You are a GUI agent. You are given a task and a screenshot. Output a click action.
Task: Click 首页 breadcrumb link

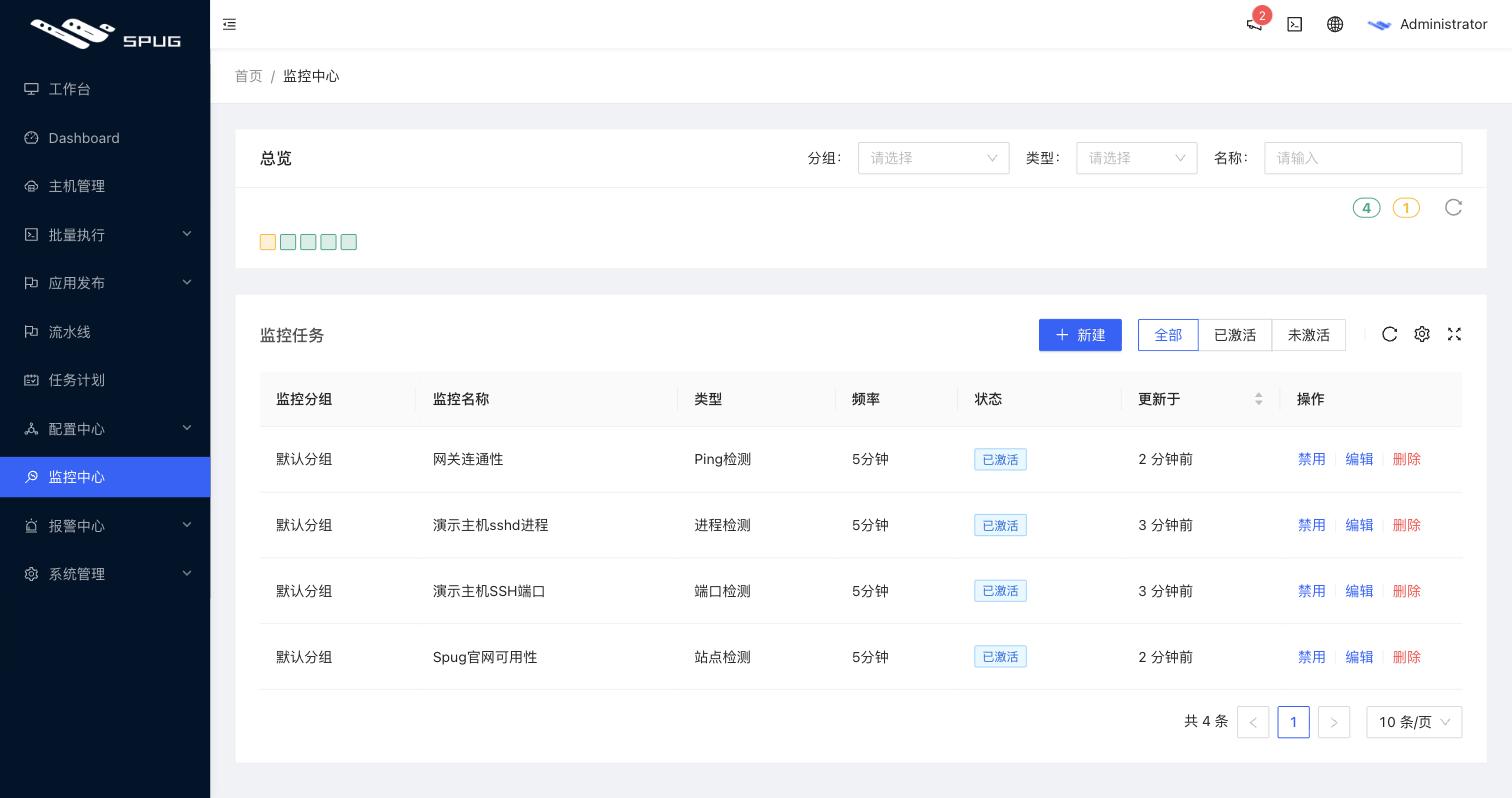click(x=249, y=76)
